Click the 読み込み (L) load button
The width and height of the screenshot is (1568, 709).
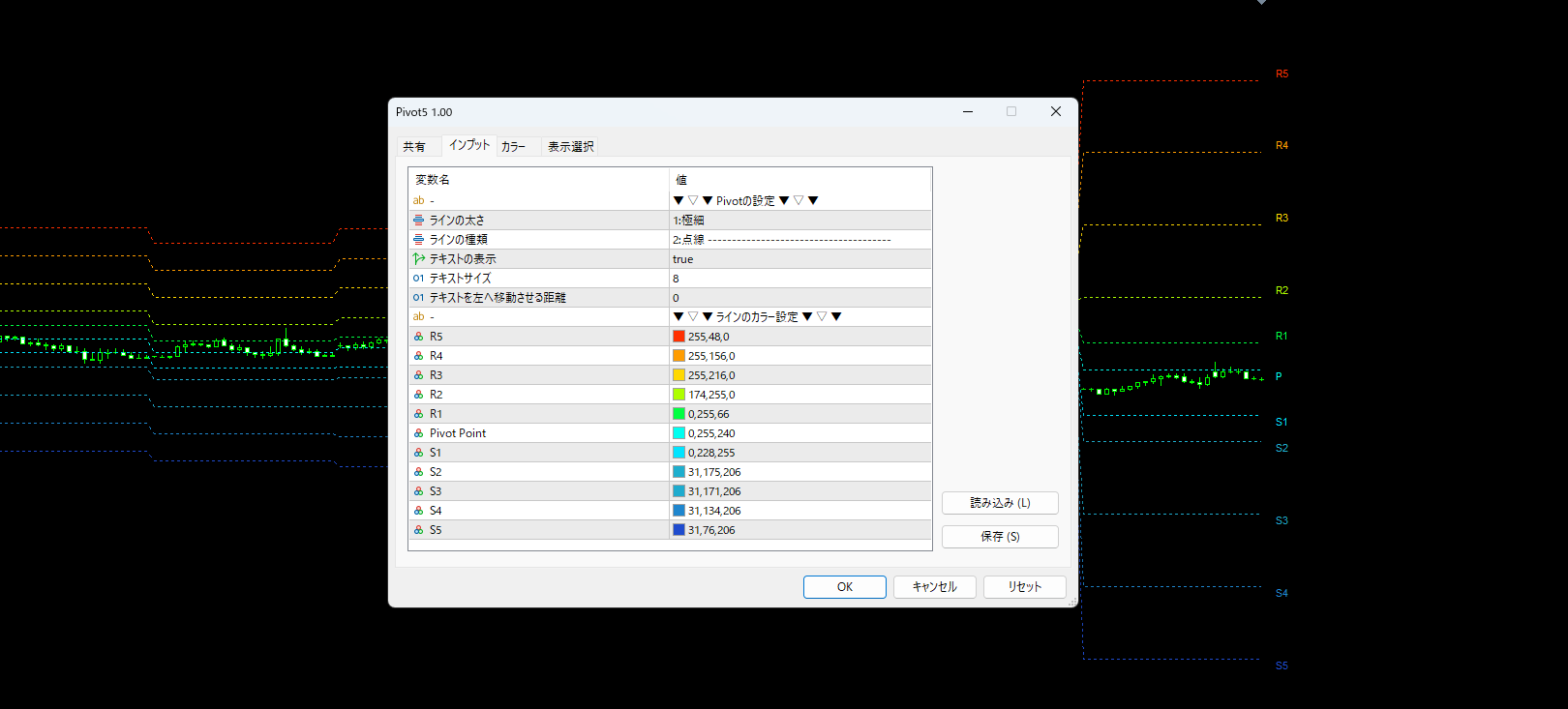click(1000, 503)
